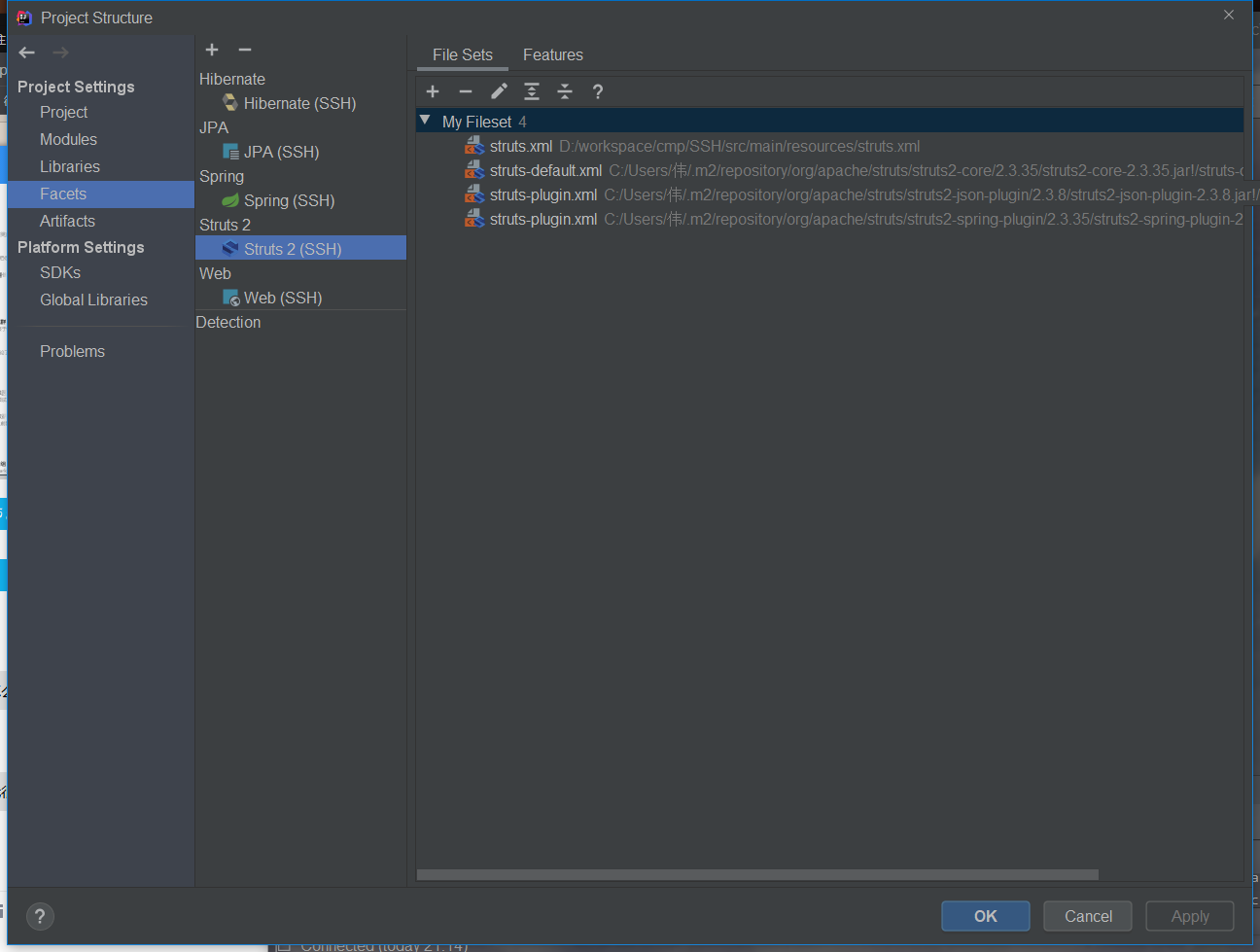Click the Project Settings heading
The width and height of the screenshot is (1260, 952).
coord(76,87)
